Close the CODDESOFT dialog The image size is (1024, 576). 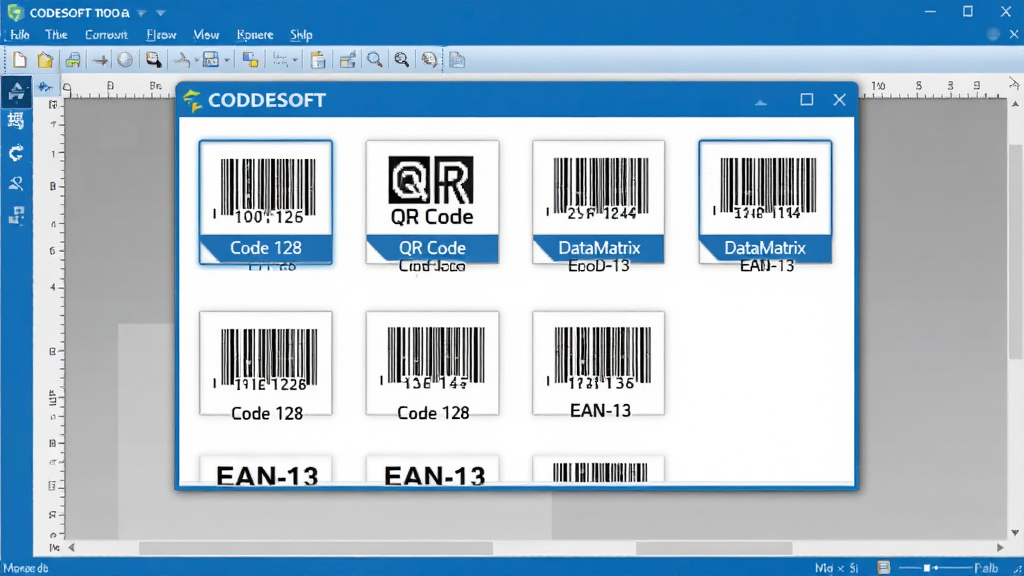(x=839, y=100)
